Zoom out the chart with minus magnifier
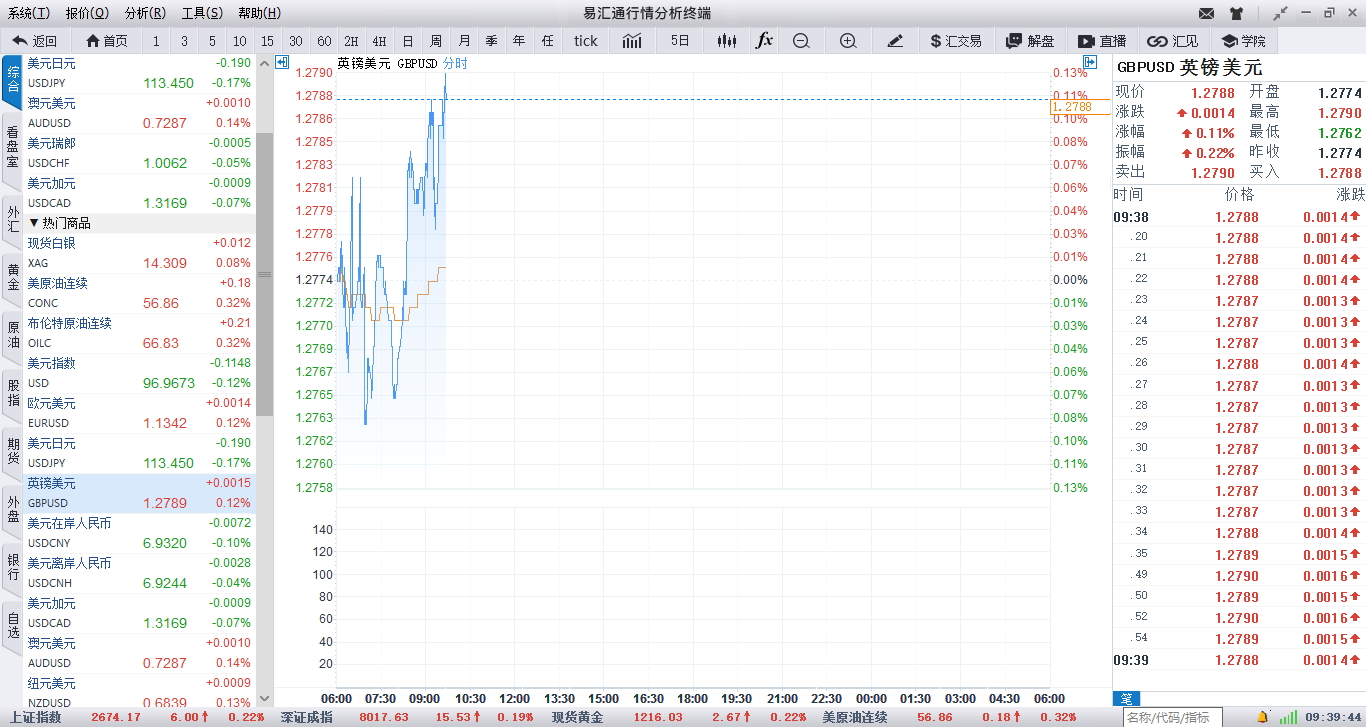This screenshot has height=727, width=1366. [801, 41]
